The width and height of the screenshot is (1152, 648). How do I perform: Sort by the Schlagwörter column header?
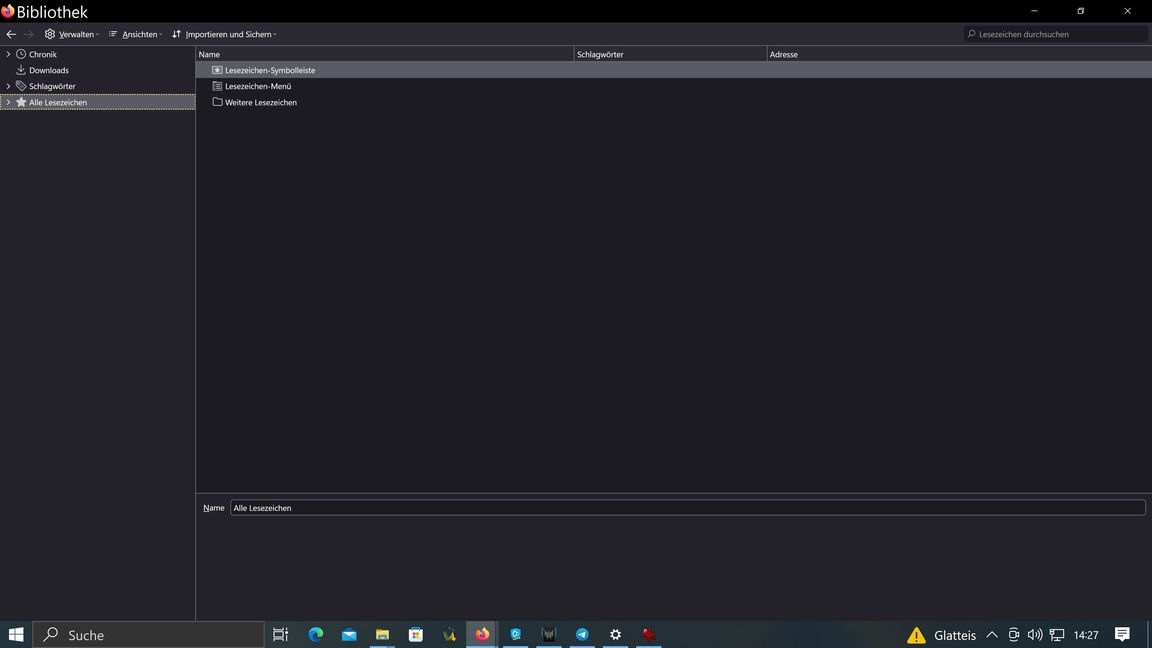click(670, 54)
